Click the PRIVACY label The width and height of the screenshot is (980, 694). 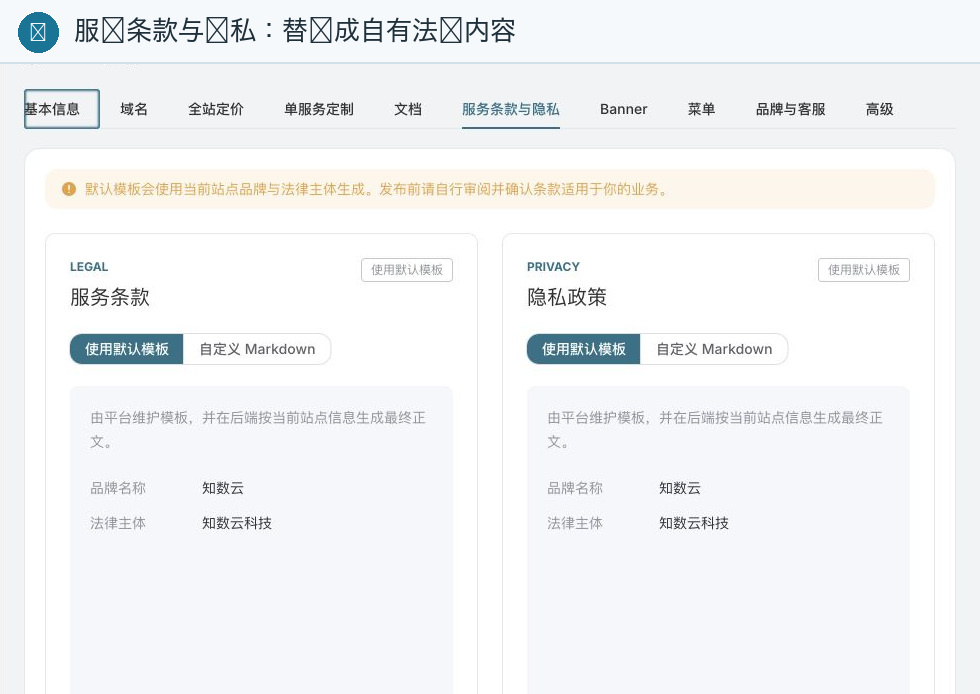[553, 267]
